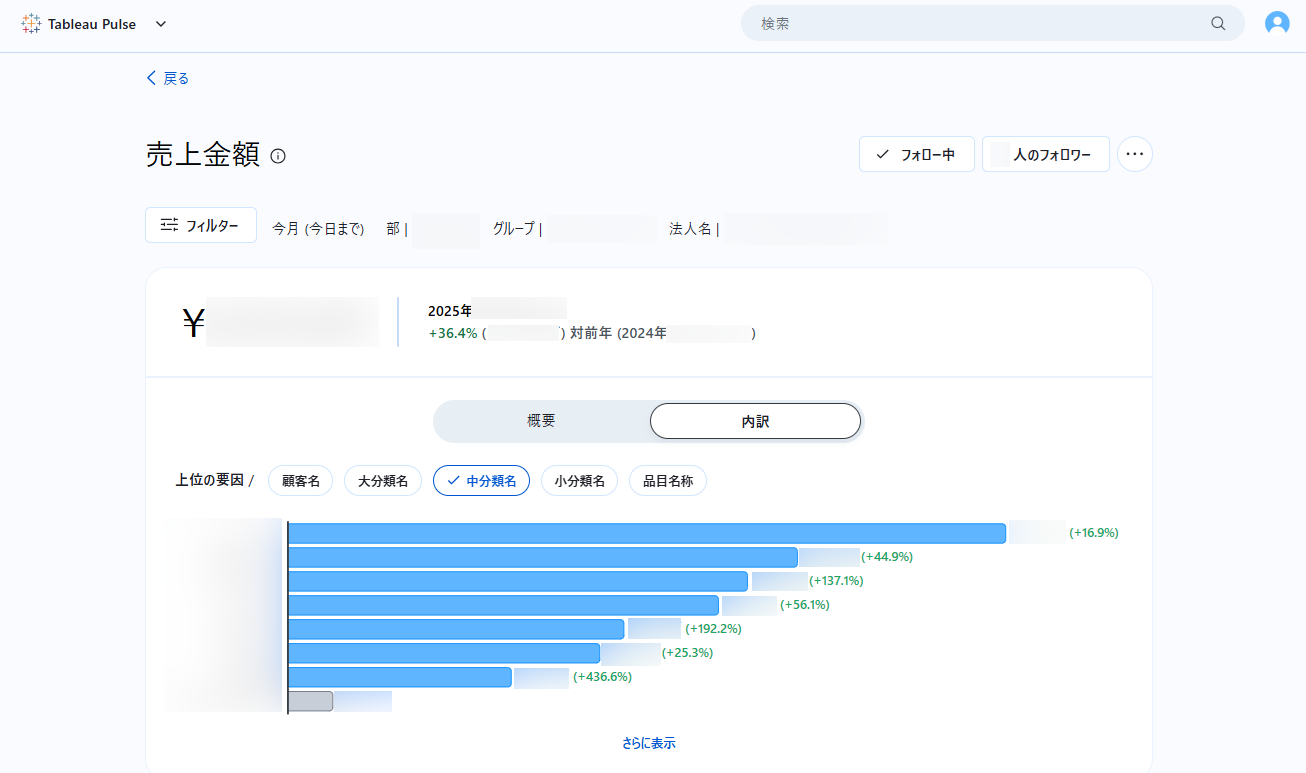This screenshot has width=1306, height=773.
Task: Click the search magnifier icon
Action: [1218, 24]
